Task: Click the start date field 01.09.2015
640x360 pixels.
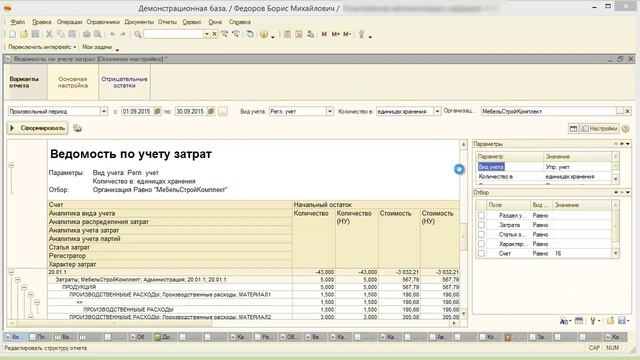Action: pos(137,111)
